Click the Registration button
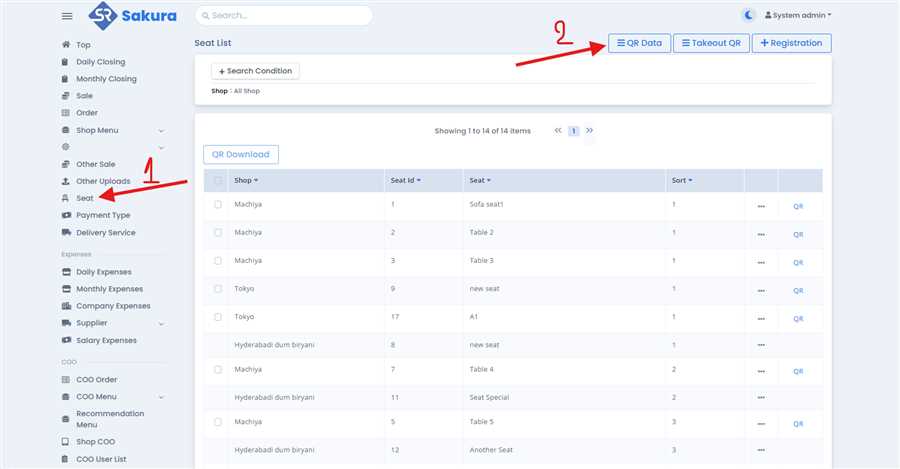 point(791,43)
